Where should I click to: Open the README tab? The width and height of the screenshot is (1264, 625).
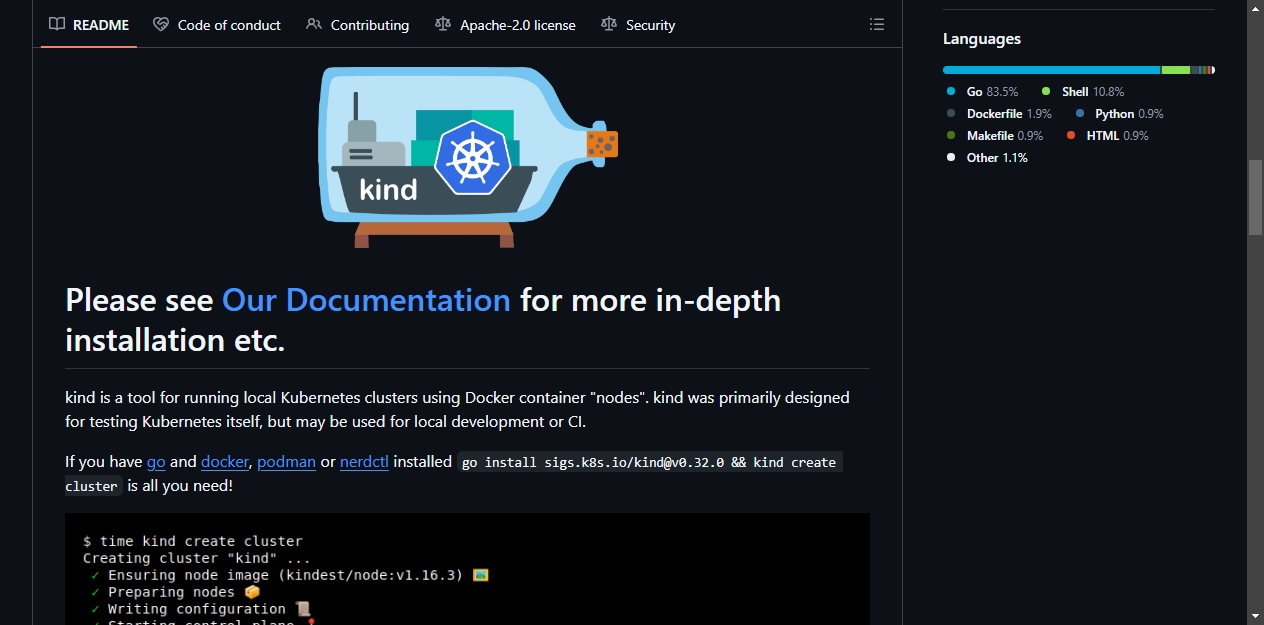tap(89, 25)
